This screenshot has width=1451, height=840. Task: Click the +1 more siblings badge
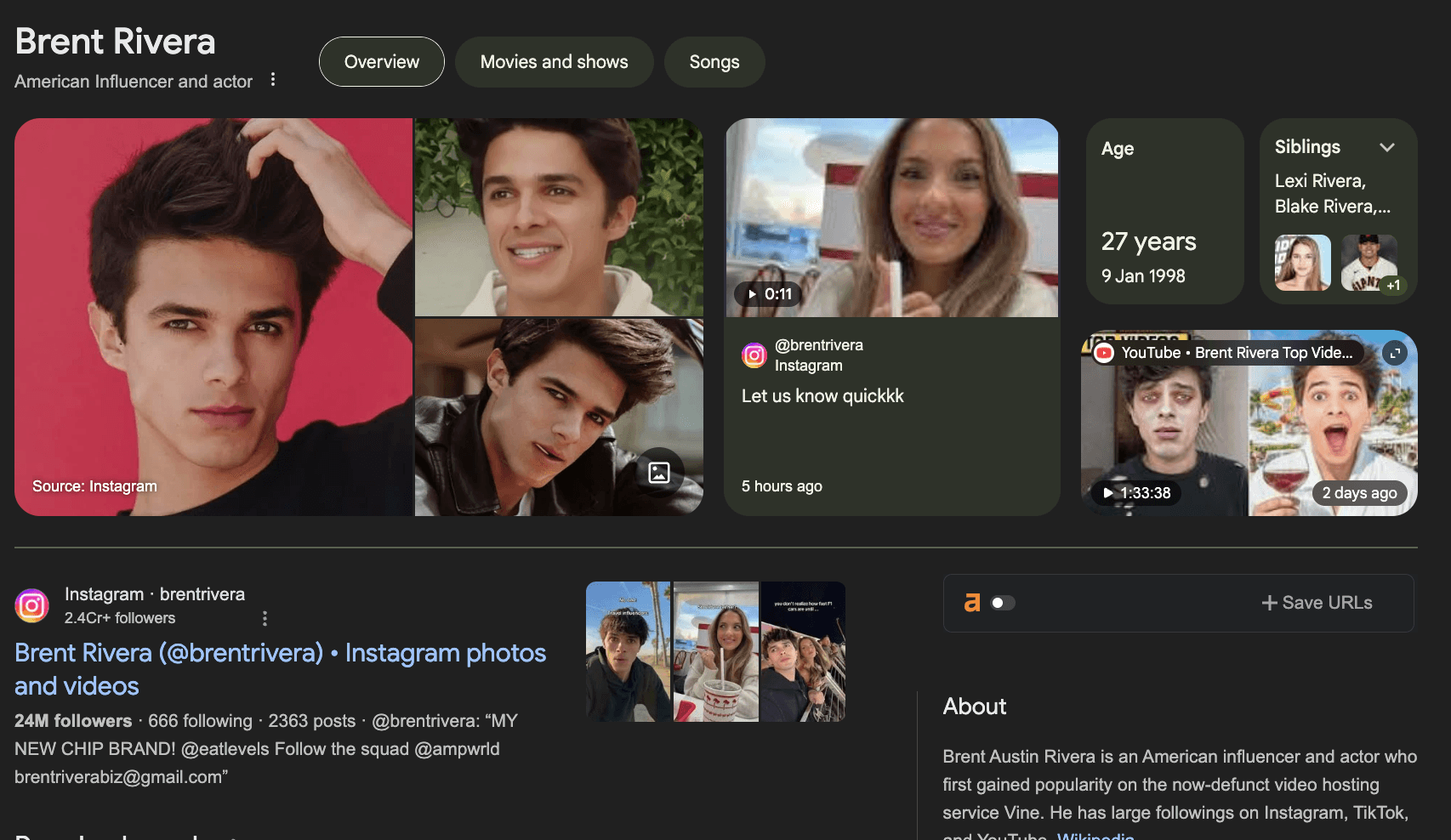pyautogui.click(x=1392, y=285)
